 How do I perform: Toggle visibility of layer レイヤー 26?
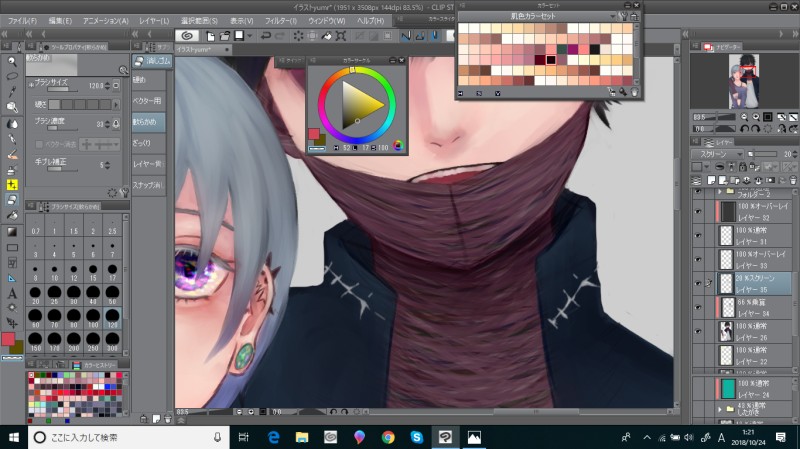pos(698,331)
